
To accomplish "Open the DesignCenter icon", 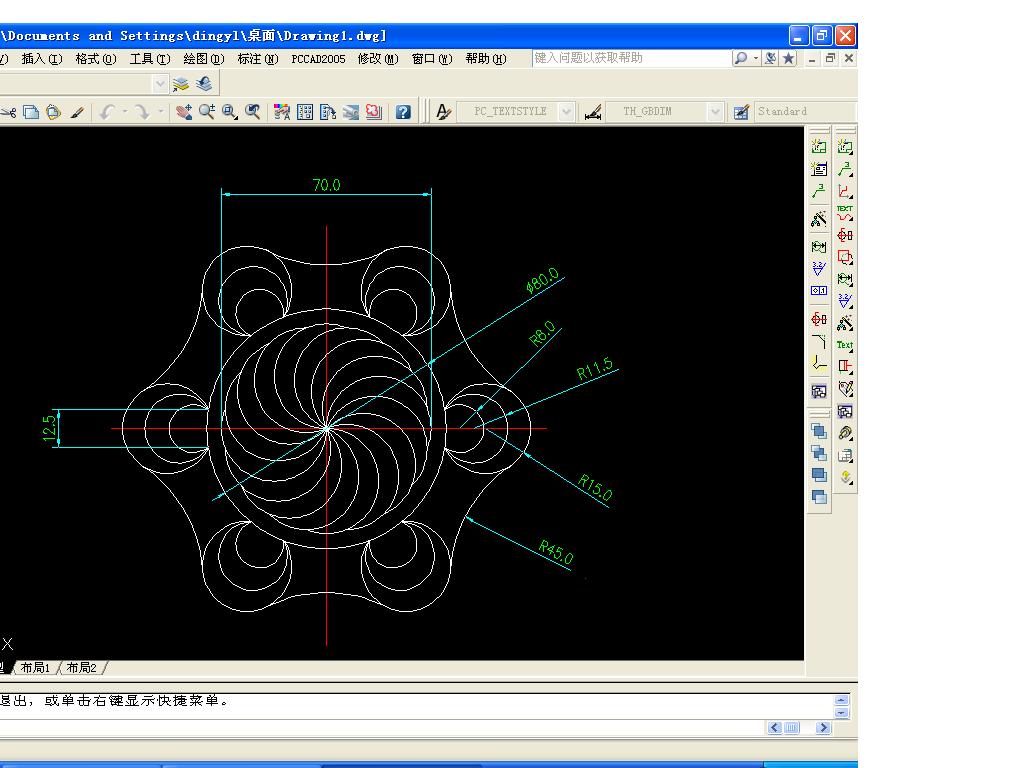I will click(305, 112).
